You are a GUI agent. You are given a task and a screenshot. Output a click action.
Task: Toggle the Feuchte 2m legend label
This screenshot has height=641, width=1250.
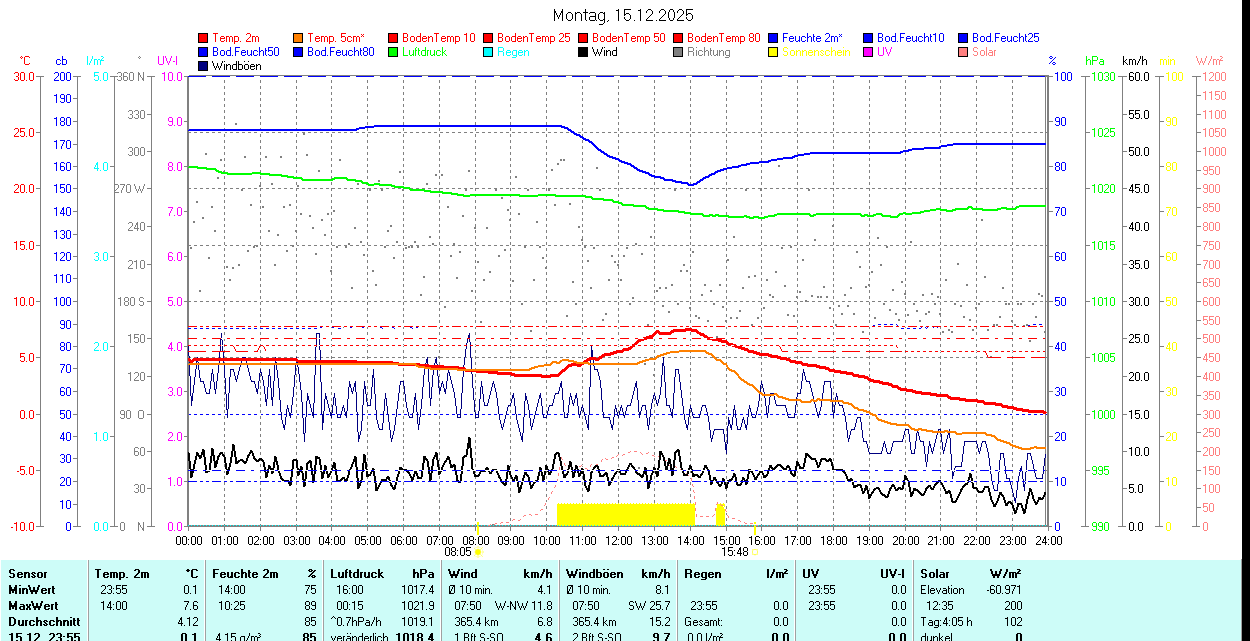coord(814,38)
